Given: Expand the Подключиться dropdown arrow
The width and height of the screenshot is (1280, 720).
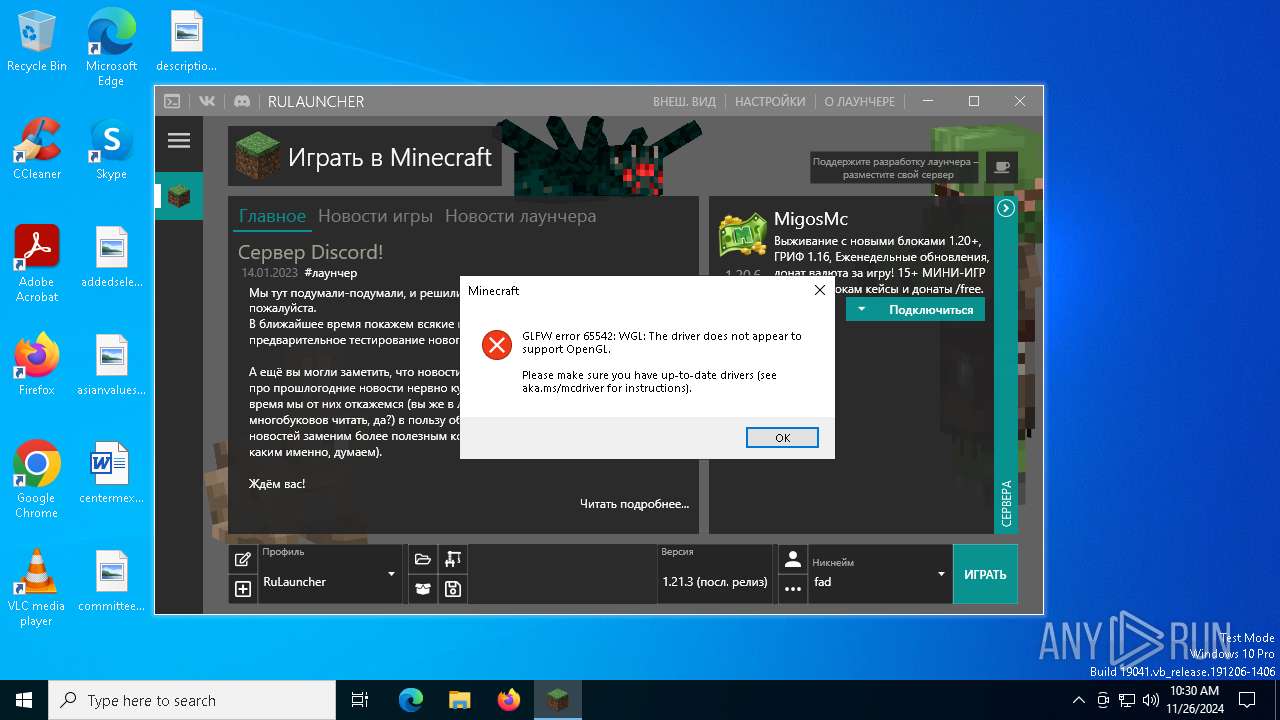Looking at the screenshot, I should 861,310.
